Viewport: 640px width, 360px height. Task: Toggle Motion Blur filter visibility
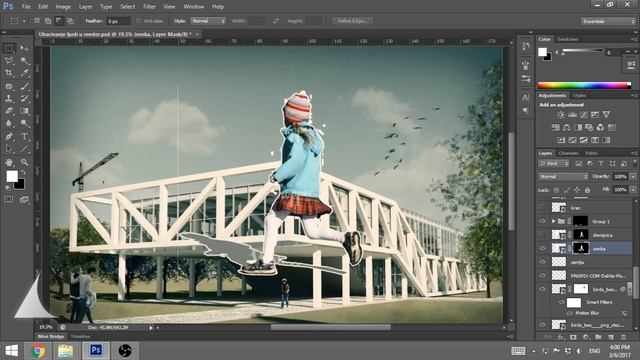pos(570,313)
